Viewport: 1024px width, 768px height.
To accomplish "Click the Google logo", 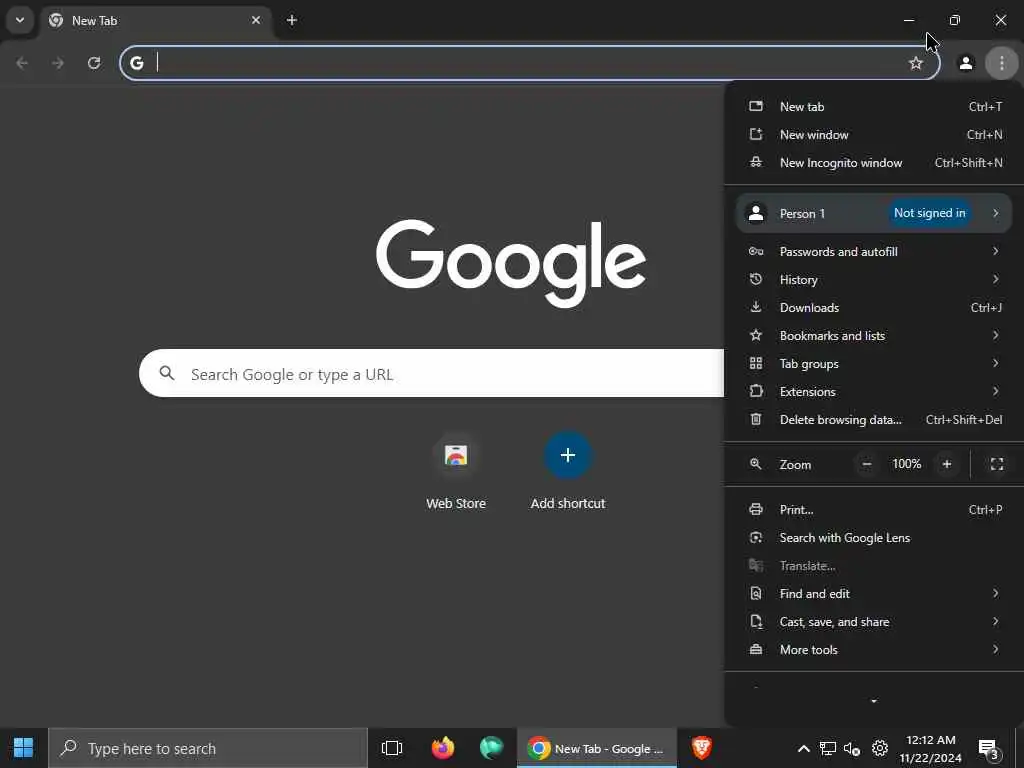I will point(511,263).
